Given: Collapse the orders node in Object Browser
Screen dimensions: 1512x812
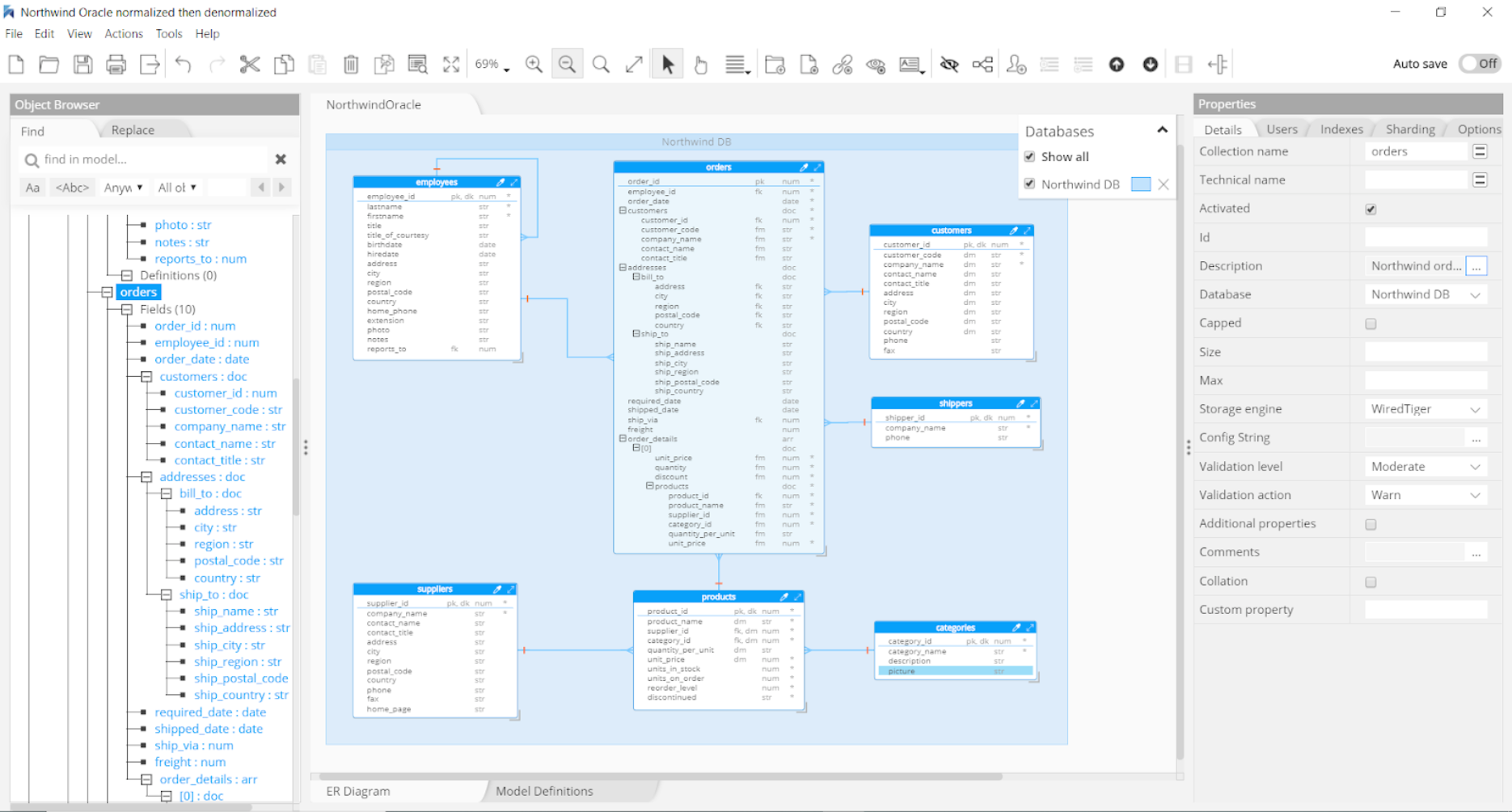Looking at the screenshot, I should click(107, 292).
